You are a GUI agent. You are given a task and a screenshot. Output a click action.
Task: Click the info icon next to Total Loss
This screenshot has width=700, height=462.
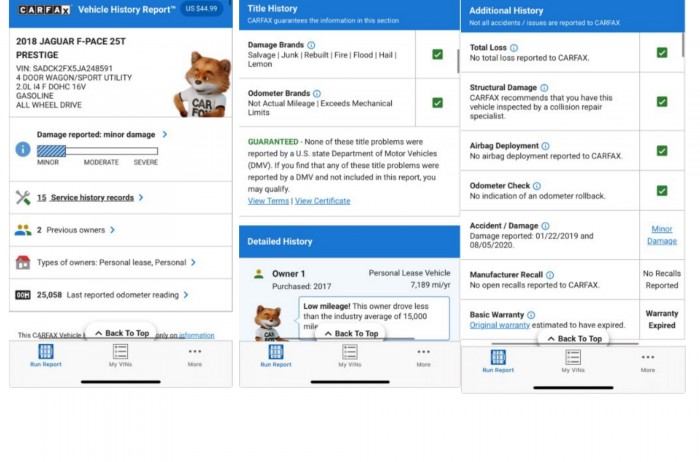pyautogui.click(x=514, y=47)
